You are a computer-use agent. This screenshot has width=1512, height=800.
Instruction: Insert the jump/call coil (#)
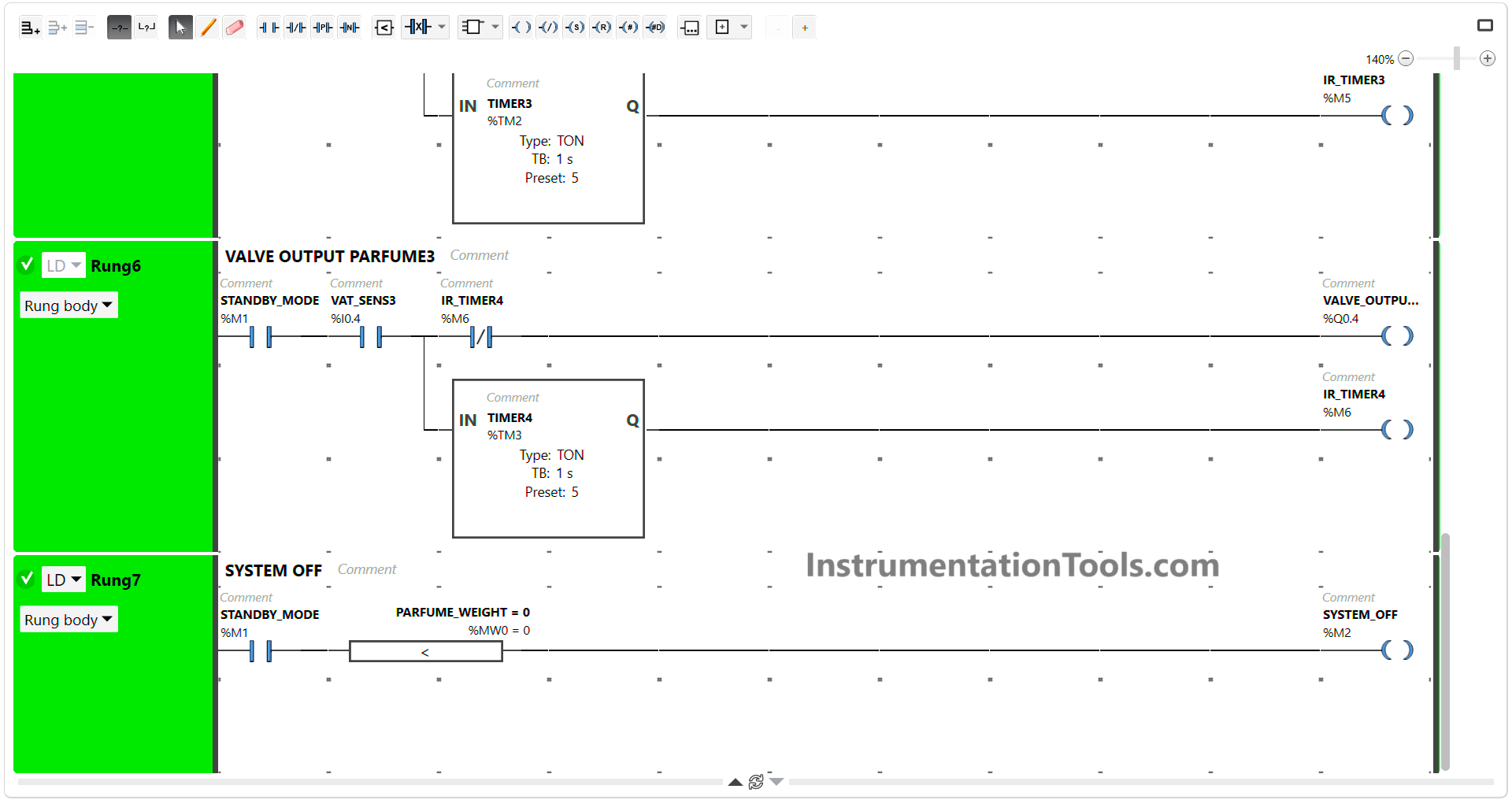[628, 28]
